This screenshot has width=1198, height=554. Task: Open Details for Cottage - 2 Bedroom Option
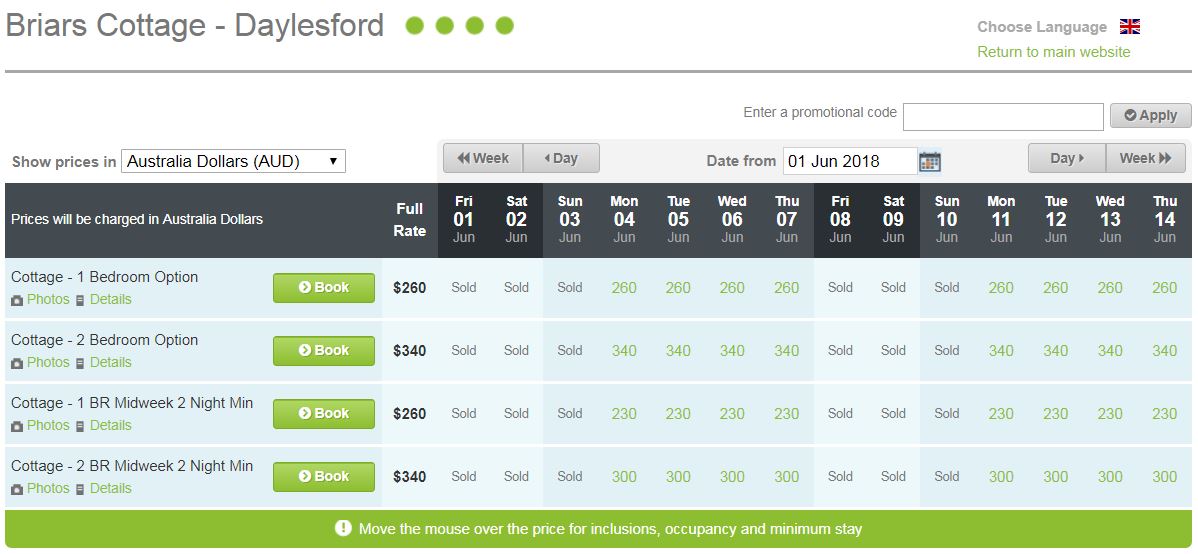(111, 362)
